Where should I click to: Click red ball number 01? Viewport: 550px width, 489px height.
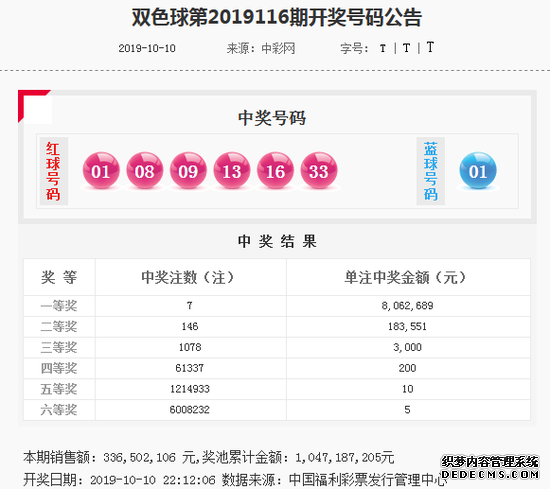[x=101, y=170]
